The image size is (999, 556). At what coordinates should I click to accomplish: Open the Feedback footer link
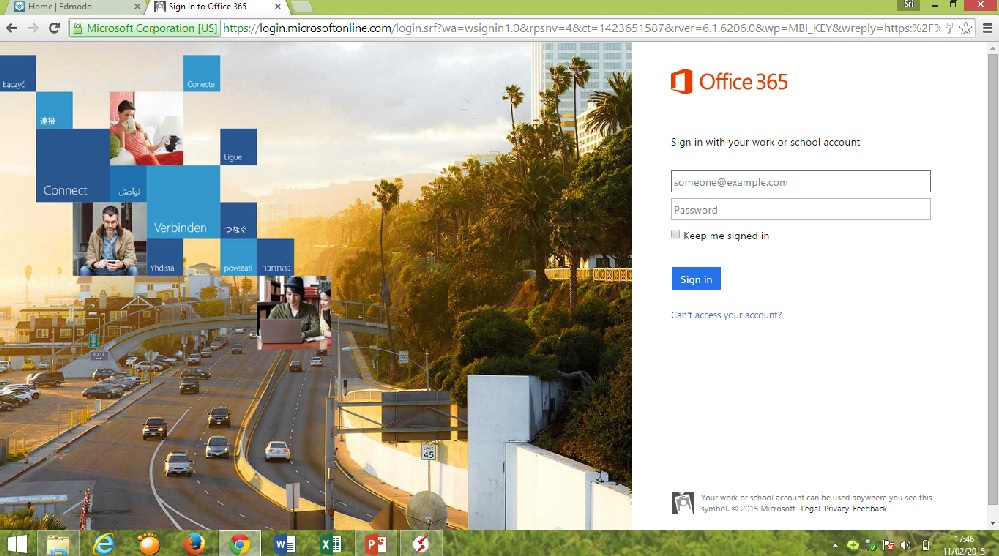[x=870, y=509]
